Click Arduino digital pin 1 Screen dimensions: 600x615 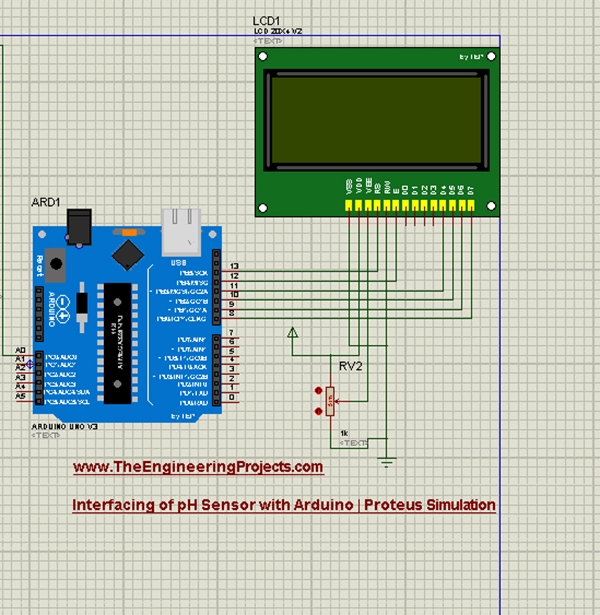point(232,388)
